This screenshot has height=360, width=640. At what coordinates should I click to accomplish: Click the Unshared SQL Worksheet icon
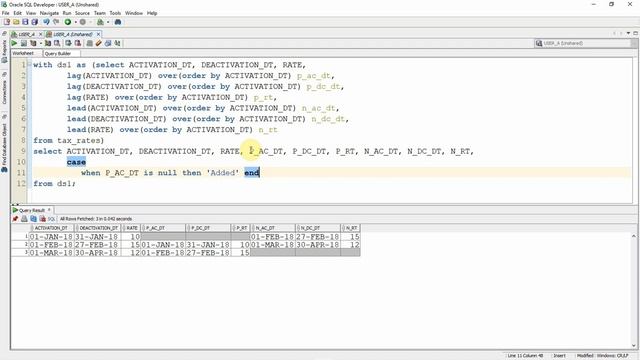pyautogui.click(x=89, y=43)
